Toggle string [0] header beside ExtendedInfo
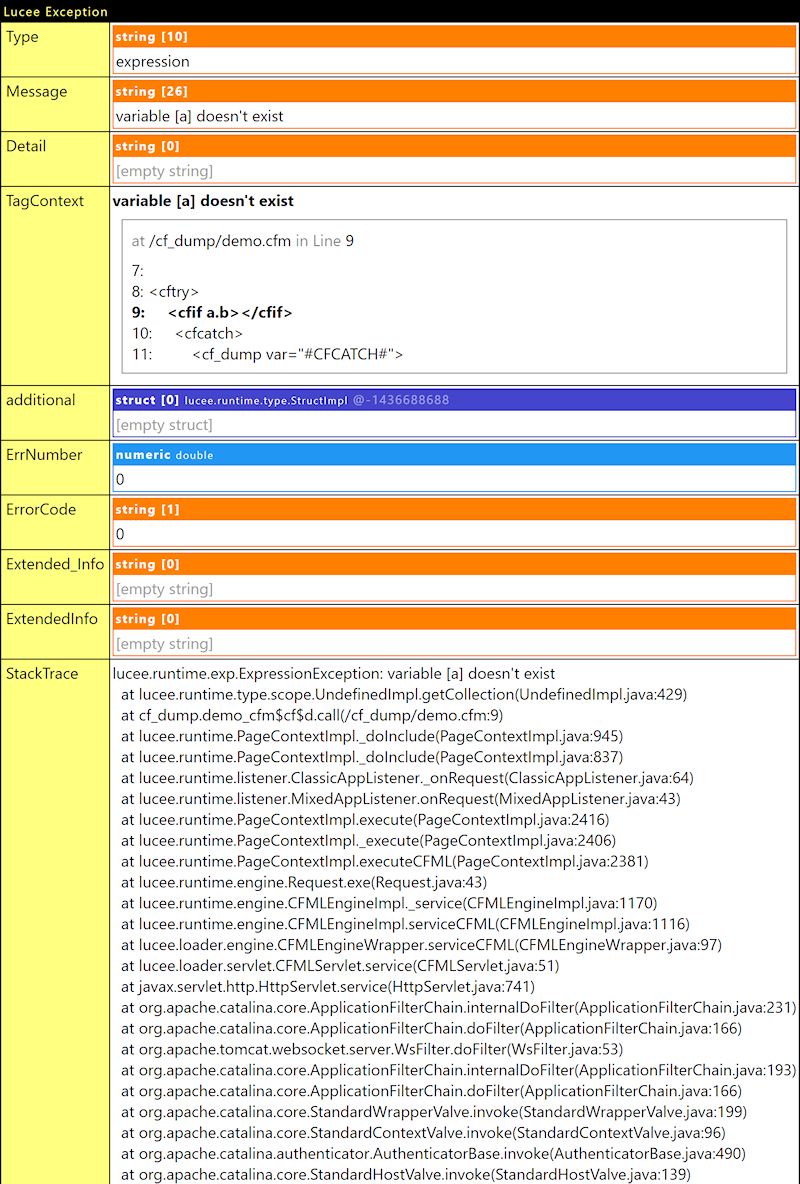Screen dimensions: 800x1184 tap(454, 618)
